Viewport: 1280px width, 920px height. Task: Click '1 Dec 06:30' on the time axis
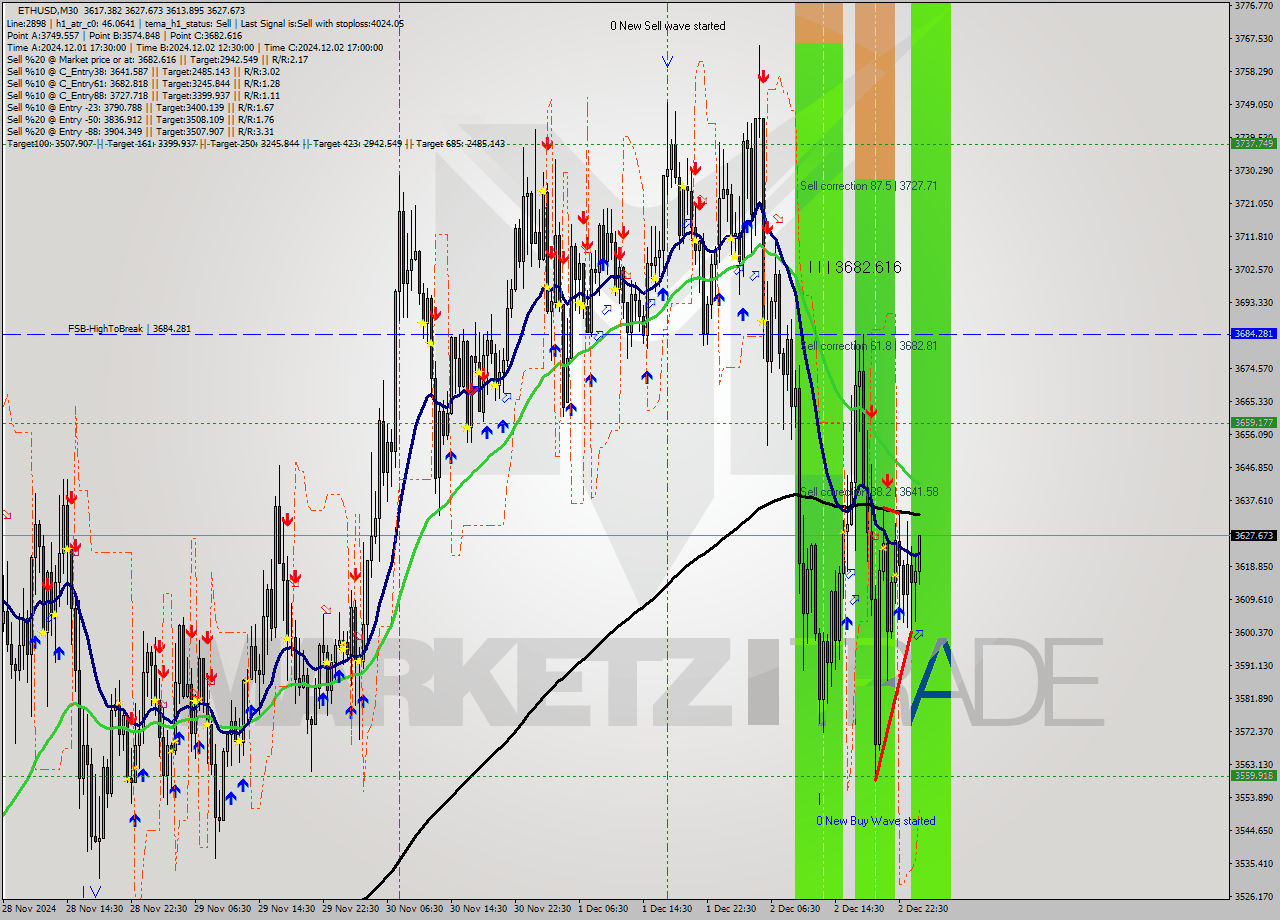(x=605, y=909)
